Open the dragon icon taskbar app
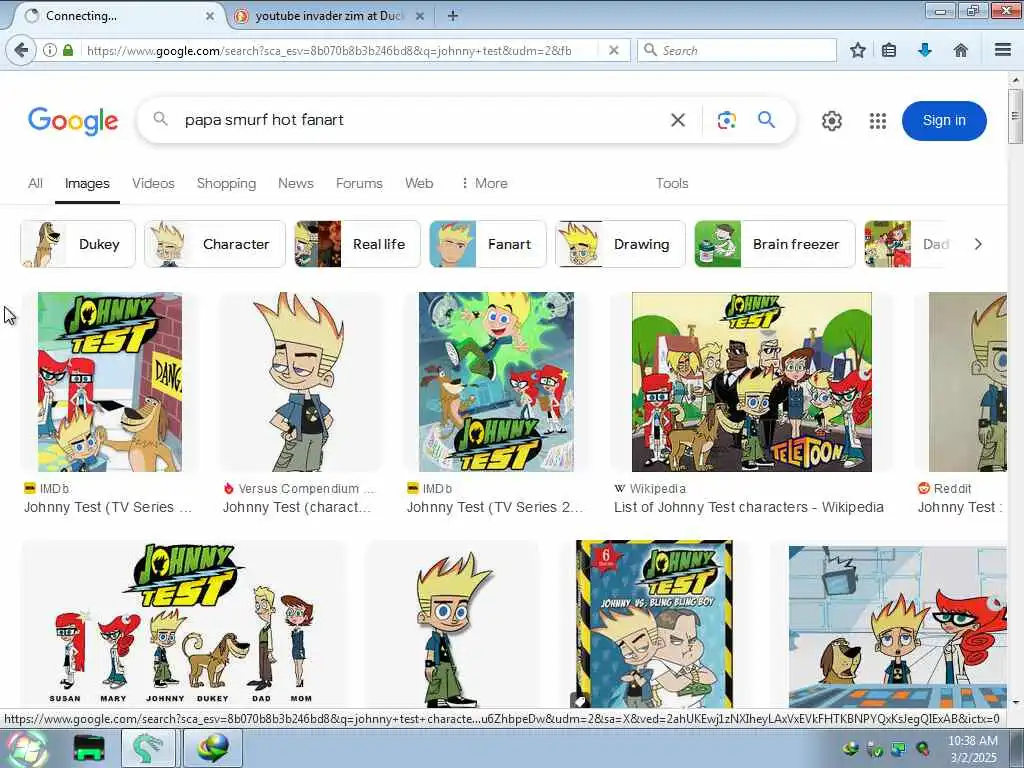This screenshot has height=768, width=1024. click(149, 748)
